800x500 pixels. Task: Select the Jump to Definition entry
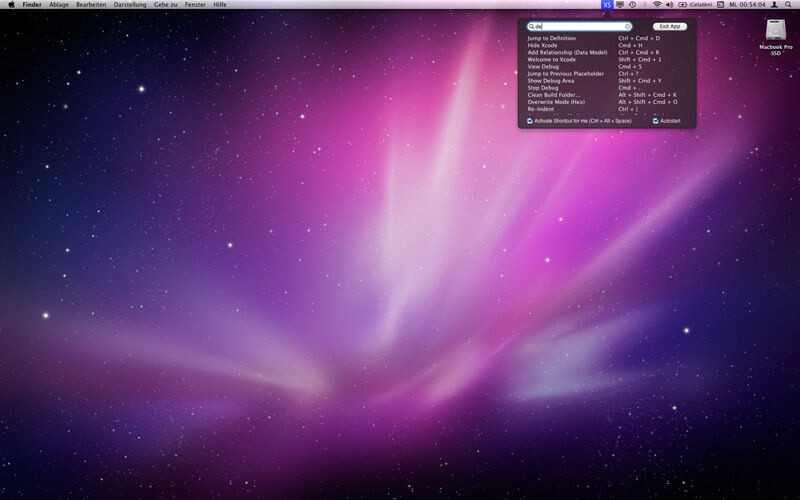552,38
